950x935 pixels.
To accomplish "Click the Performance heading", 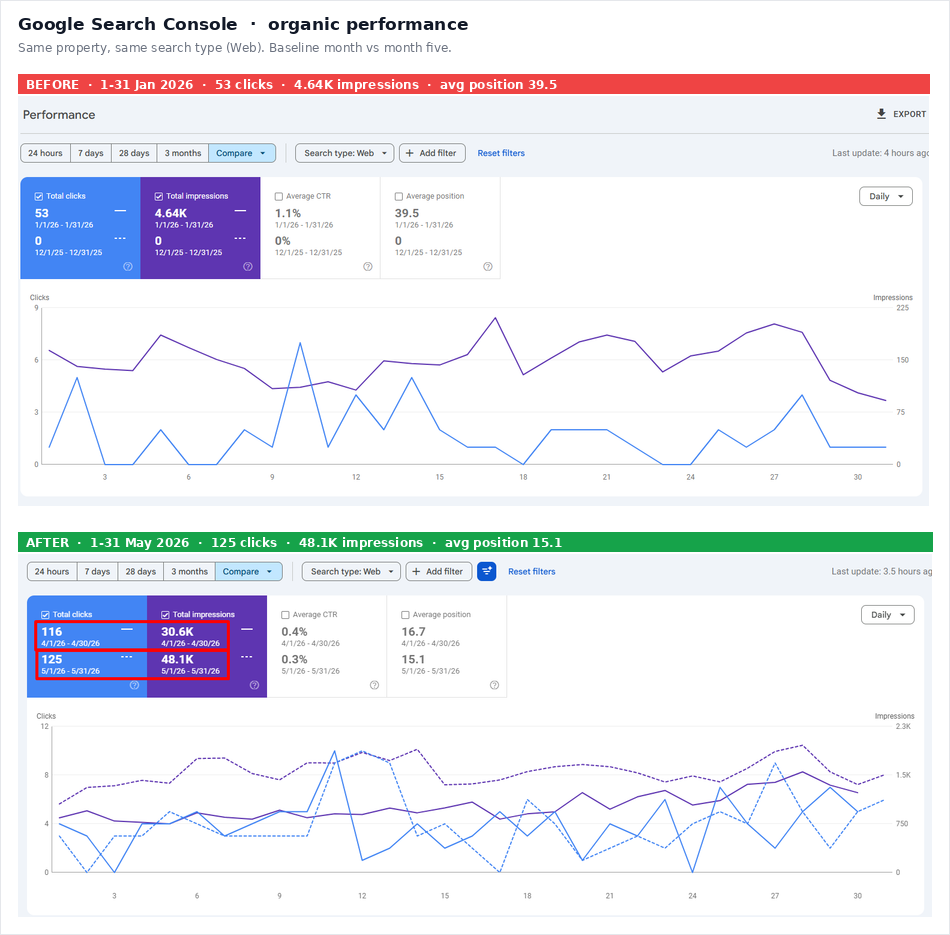I will pyautogui.click(x=59, y=115).
